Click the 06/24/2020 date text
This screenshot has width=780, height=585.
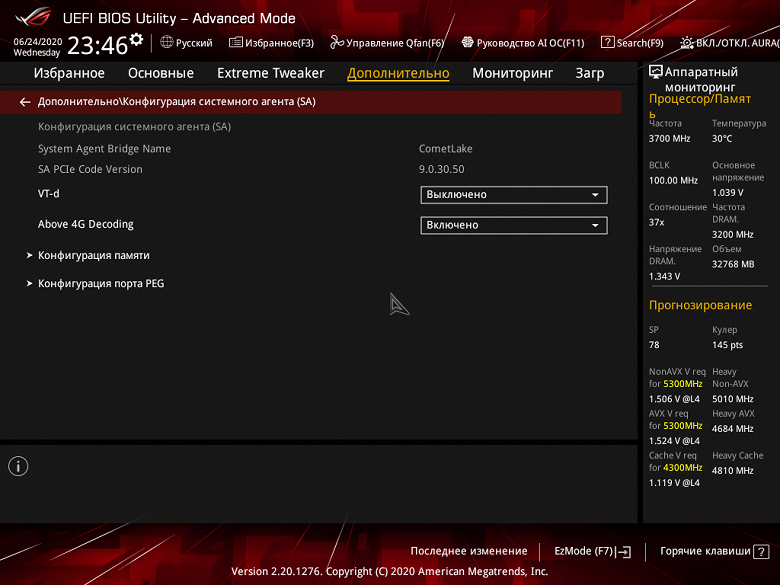tap(38, 42)
